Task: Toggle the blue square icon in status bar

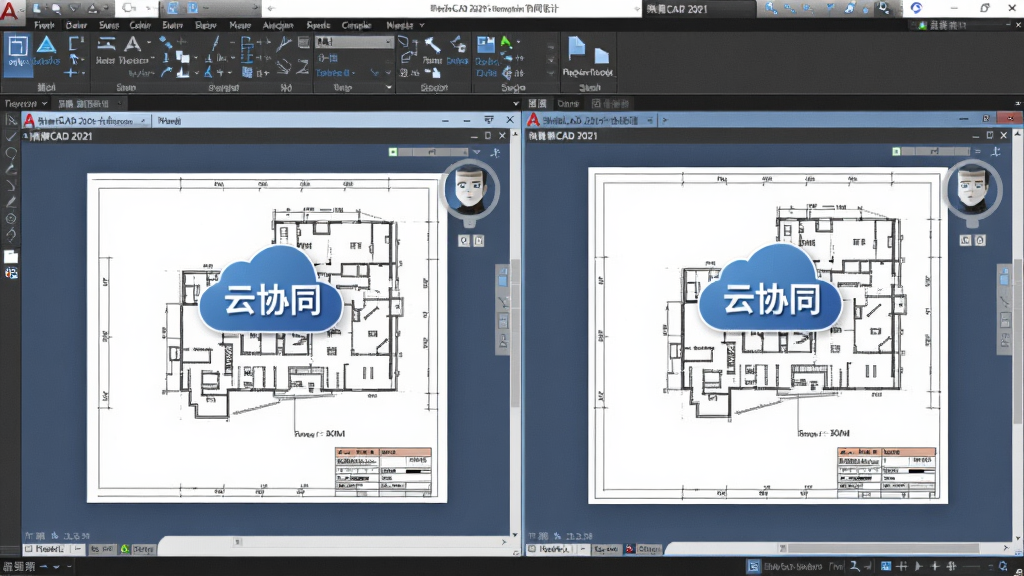Action: tap(886, 566)
